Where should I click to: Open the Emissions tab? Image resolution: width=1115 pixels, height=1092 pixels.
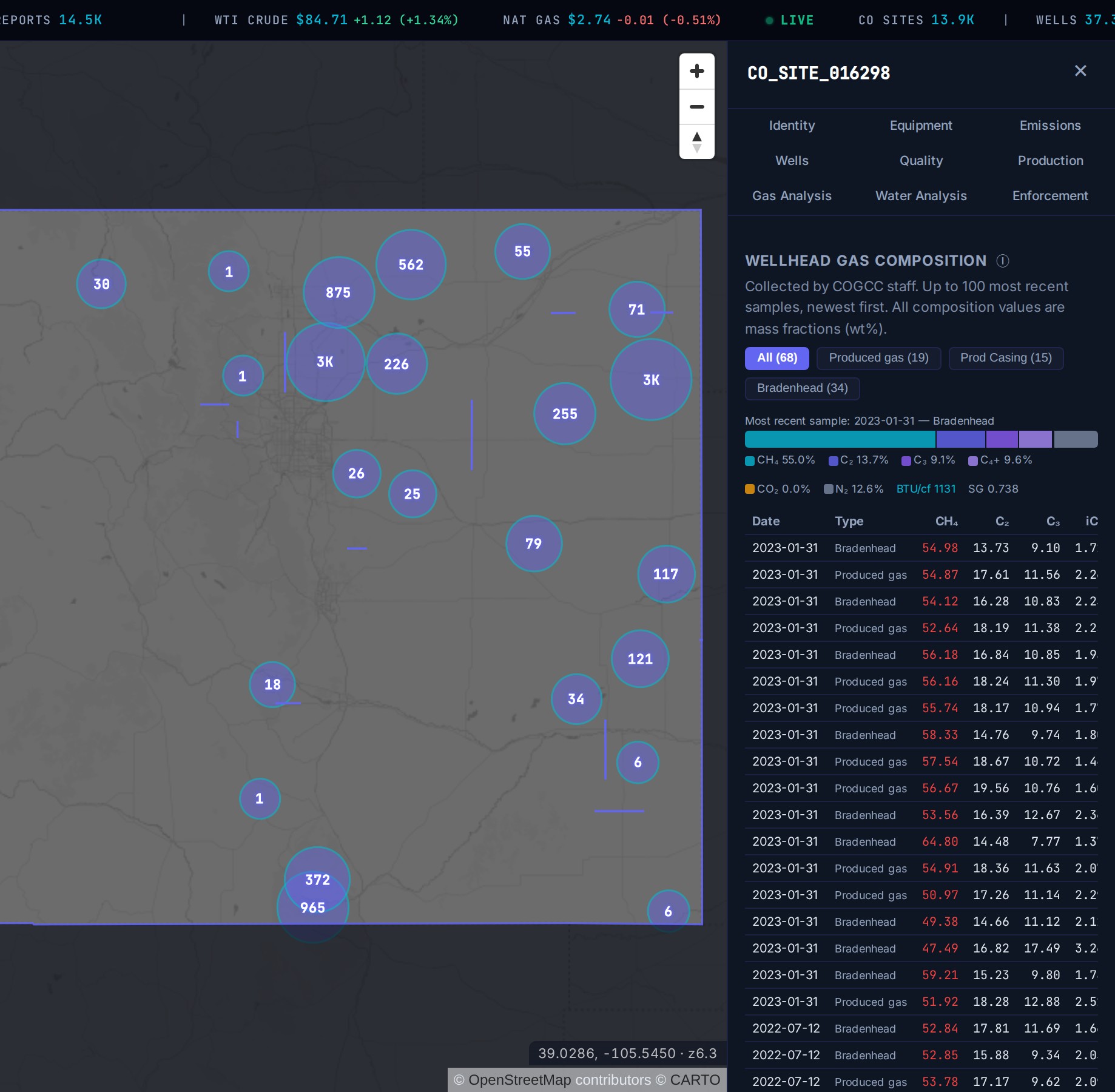coord(1050,126)
